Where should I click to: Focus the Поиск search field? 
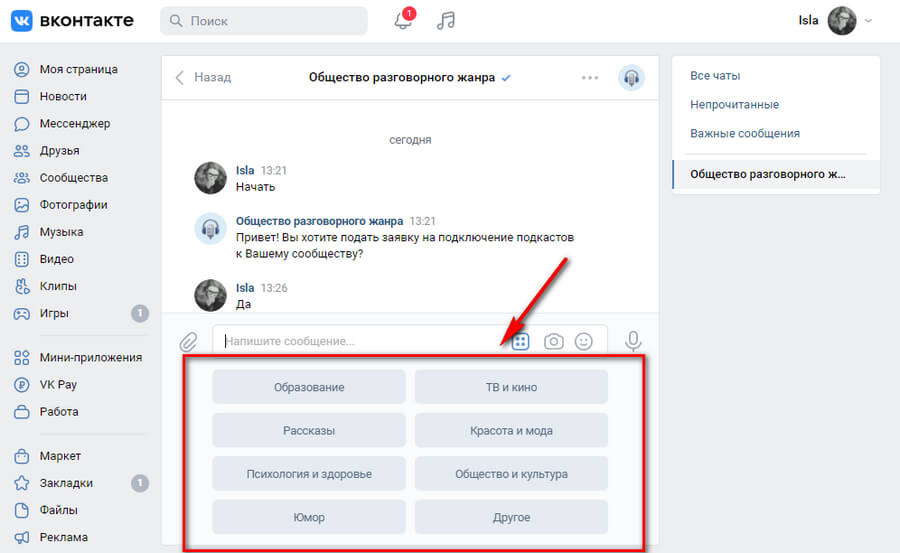coord(264,21)
